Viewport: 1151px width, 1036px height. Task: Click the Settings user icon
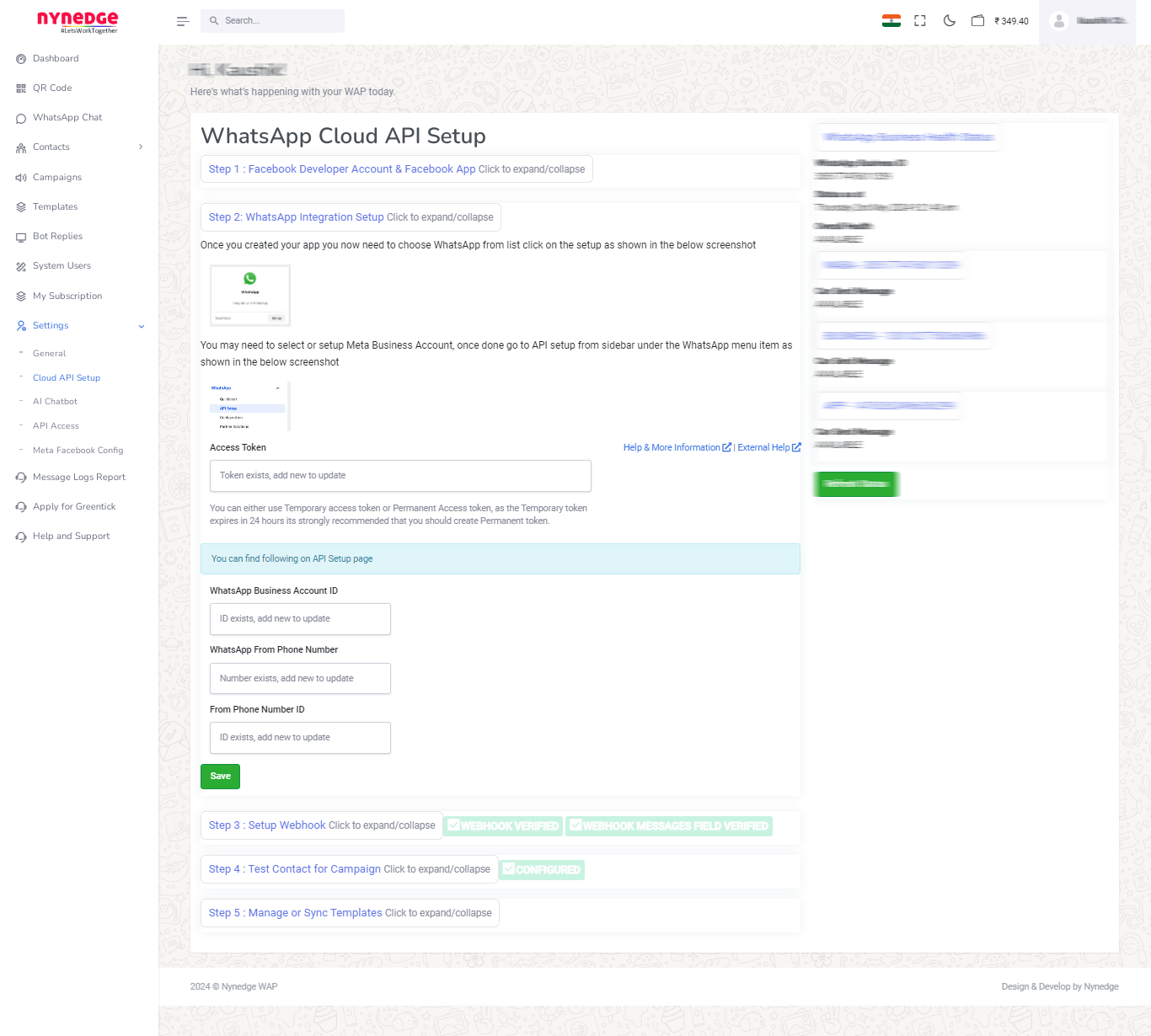21,326
